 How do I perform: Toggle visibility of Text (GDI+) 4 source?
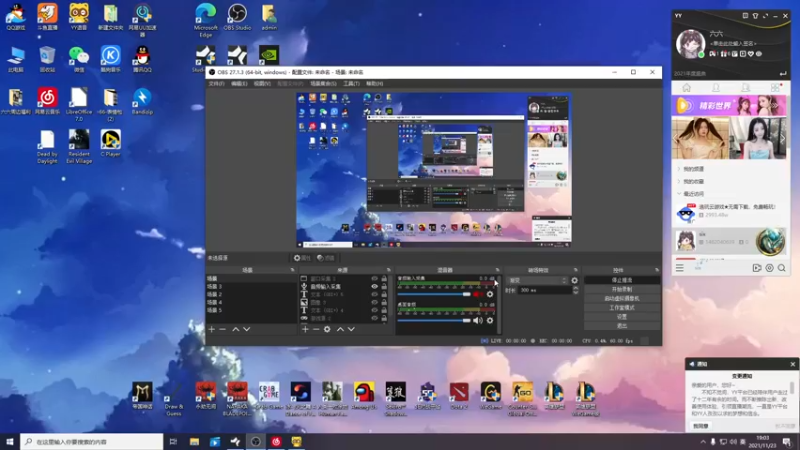pos(374,310)
